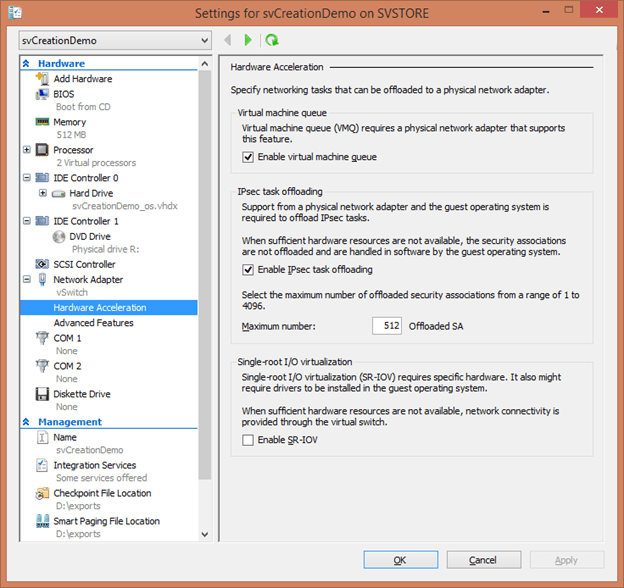Viewport: 624px width, 588px height.
Task: Click the Memory chip icon
Action: click(x=42, y=122)
